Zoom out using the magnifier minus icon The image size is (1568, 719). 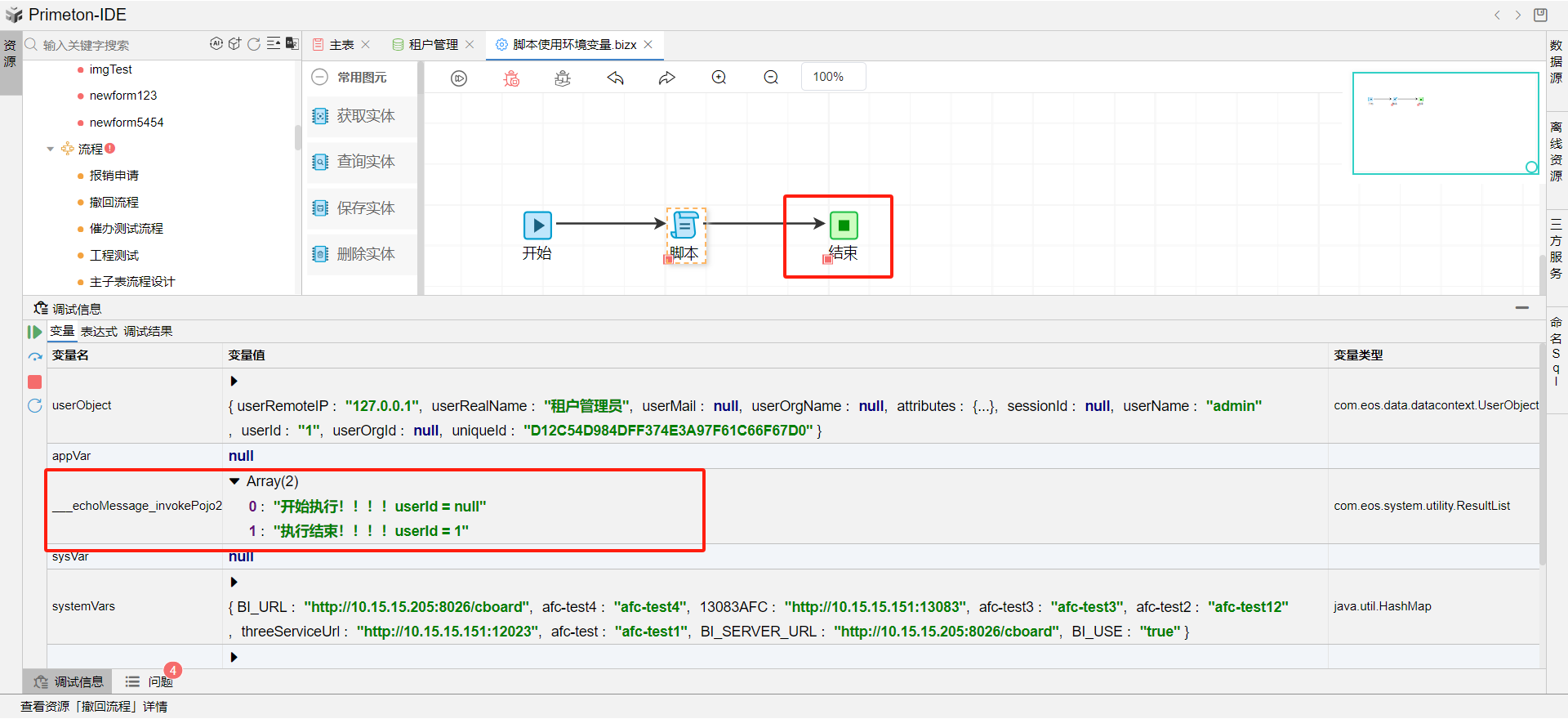click(x=771, y=78)
